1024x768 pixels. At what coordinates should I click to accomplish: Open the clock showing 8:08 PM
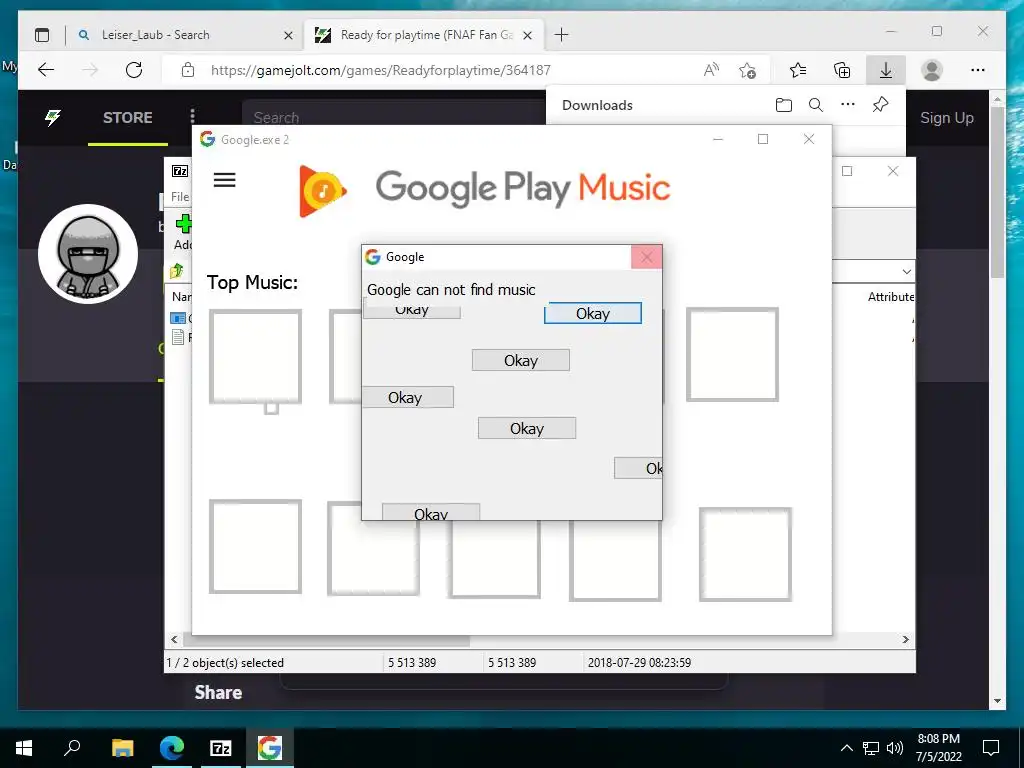938,748
